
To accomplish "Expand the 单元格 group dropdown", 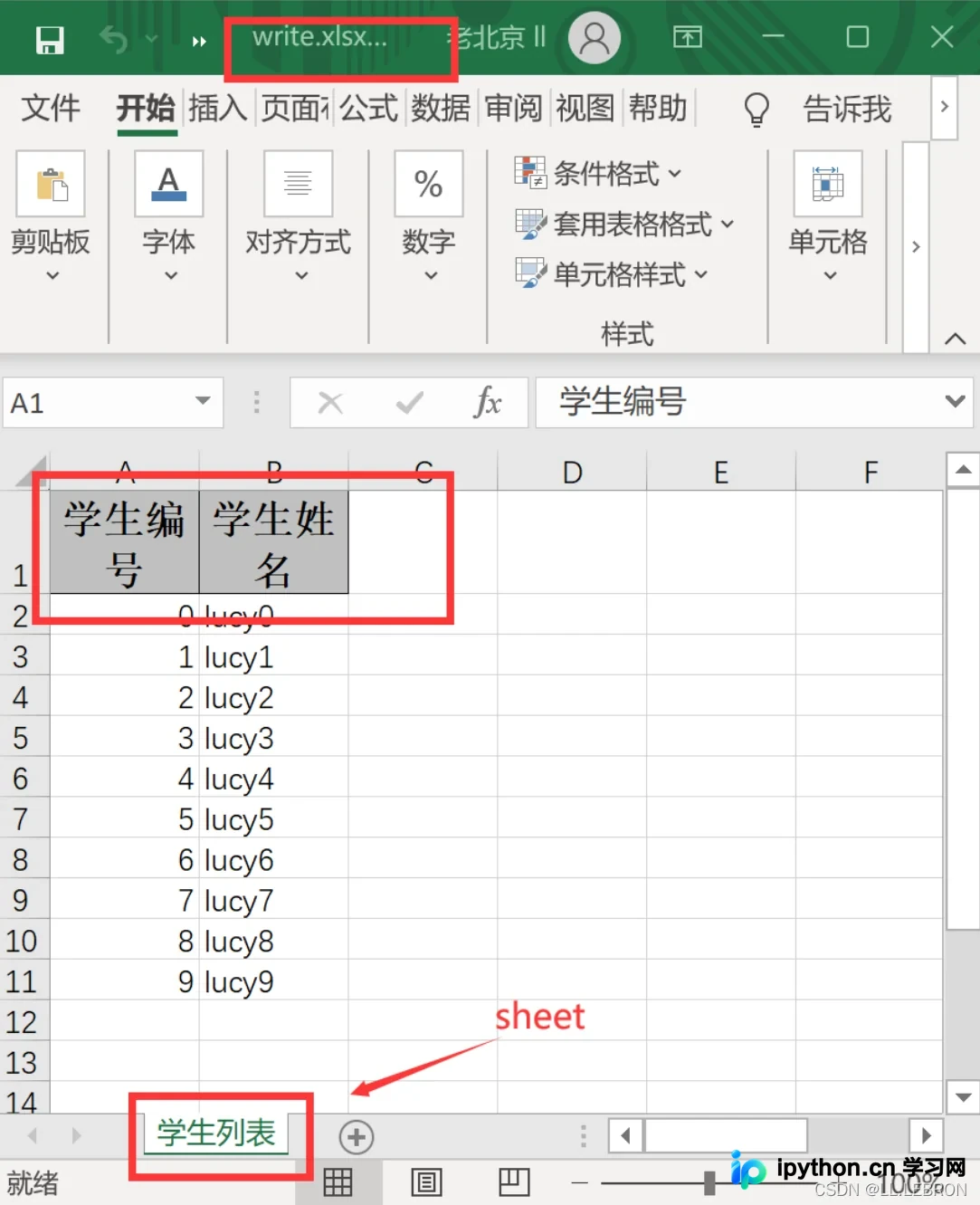I will click(x=830, y=275).
